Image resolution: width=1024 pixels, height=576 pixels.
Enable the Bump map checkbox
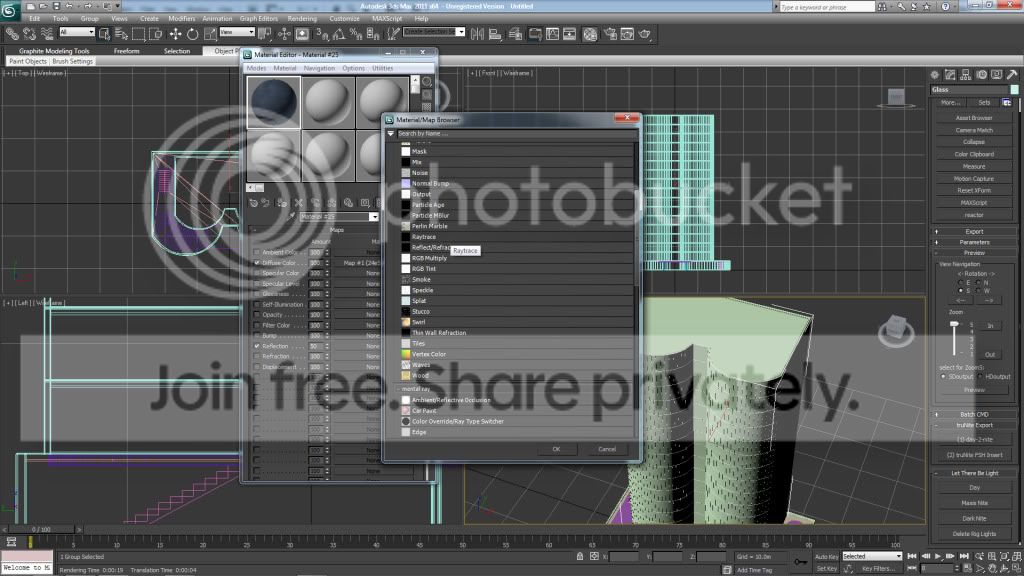(x=257, y=336)
